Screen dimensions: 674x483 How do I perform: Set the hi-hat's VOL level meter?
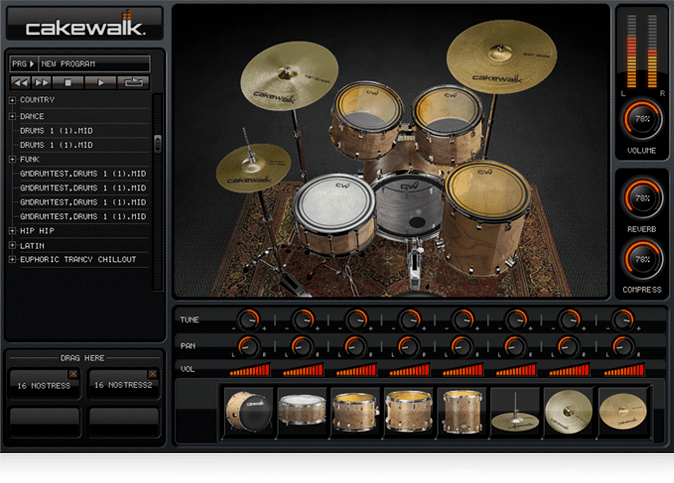point(516,370)
